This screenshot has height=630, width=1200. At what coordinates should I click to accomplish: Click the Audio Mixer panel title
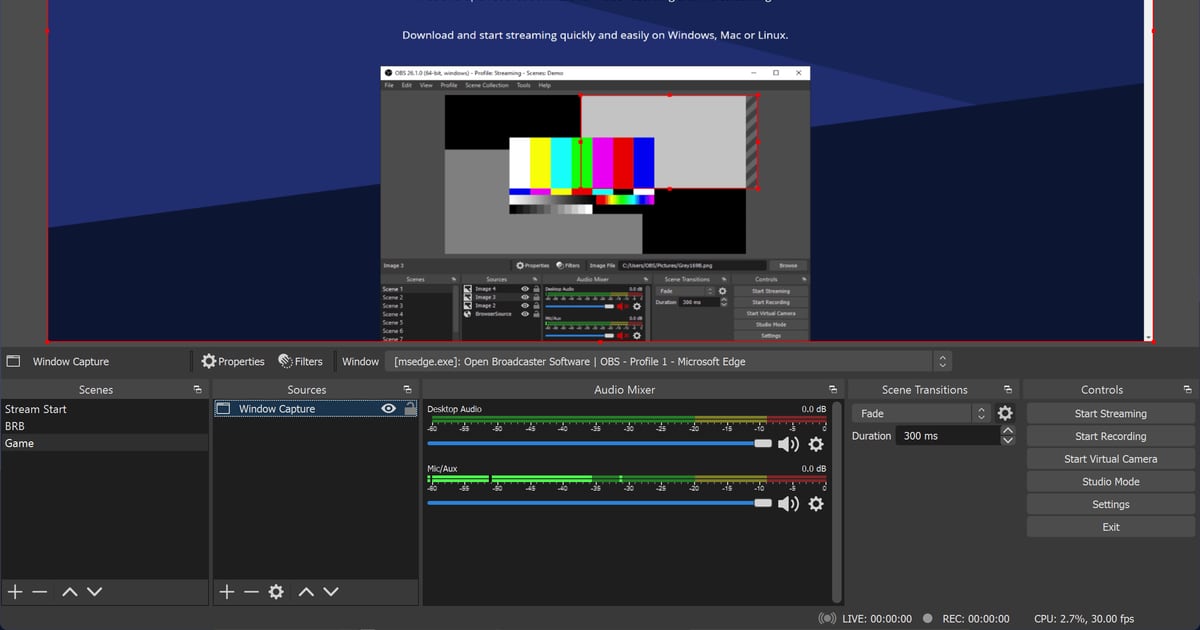[625, 389]
